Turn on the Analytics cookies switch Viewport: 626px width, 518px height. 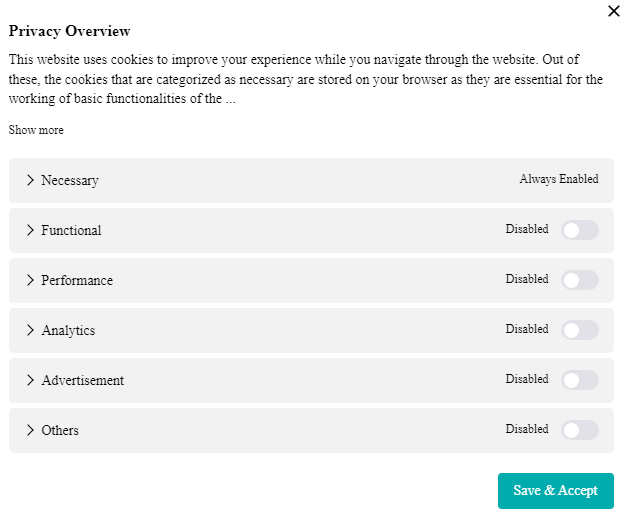pos(580,330)
